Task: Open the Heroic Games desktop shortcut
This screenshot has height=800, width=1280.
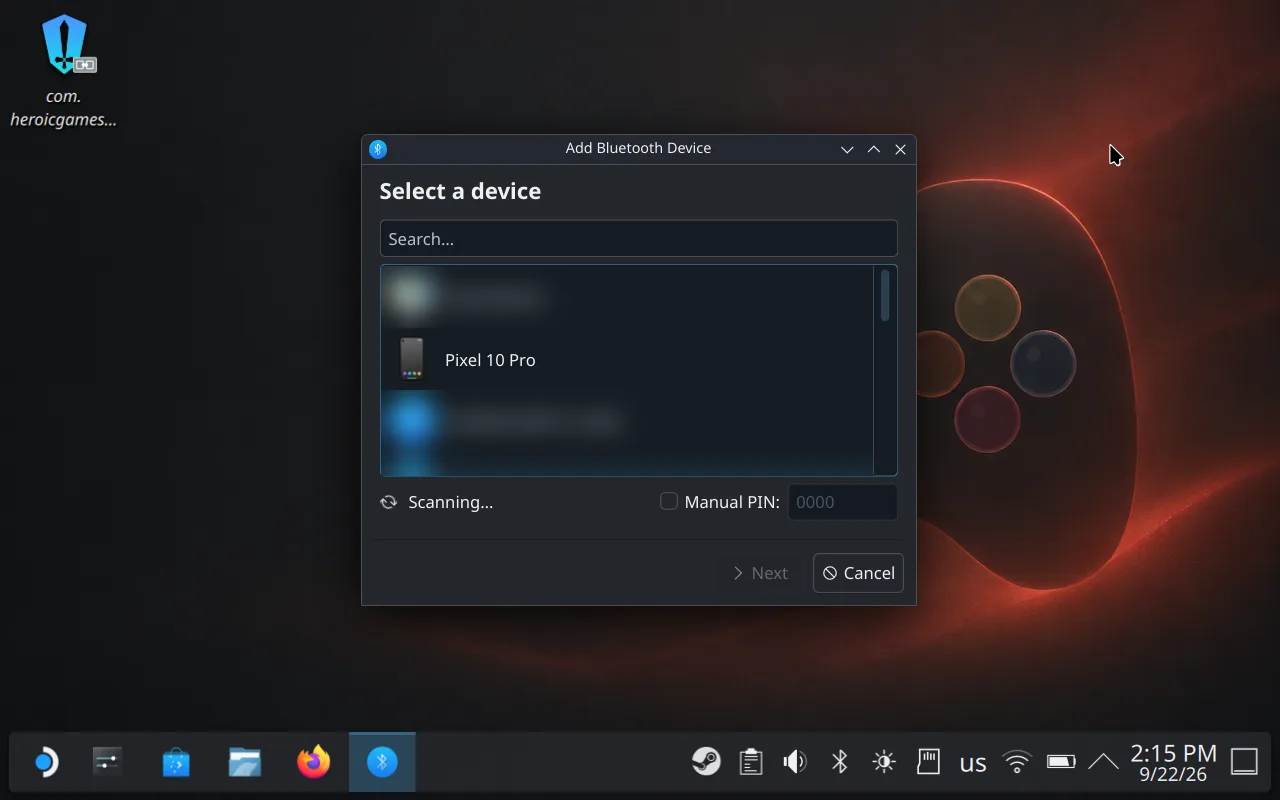Action: pos(64,72)
